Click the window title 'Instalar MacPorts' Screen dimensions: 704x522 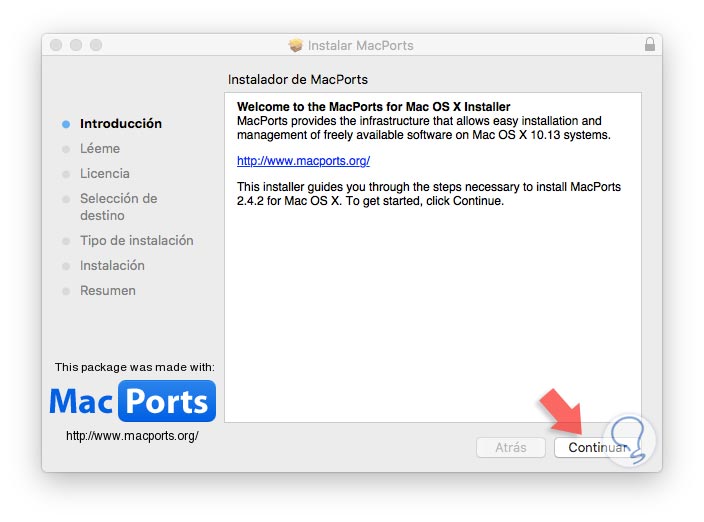(361, 45)
